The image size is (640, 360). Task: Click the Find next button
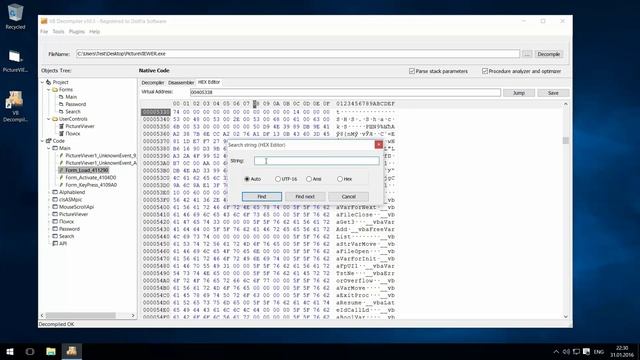point(305,197)
